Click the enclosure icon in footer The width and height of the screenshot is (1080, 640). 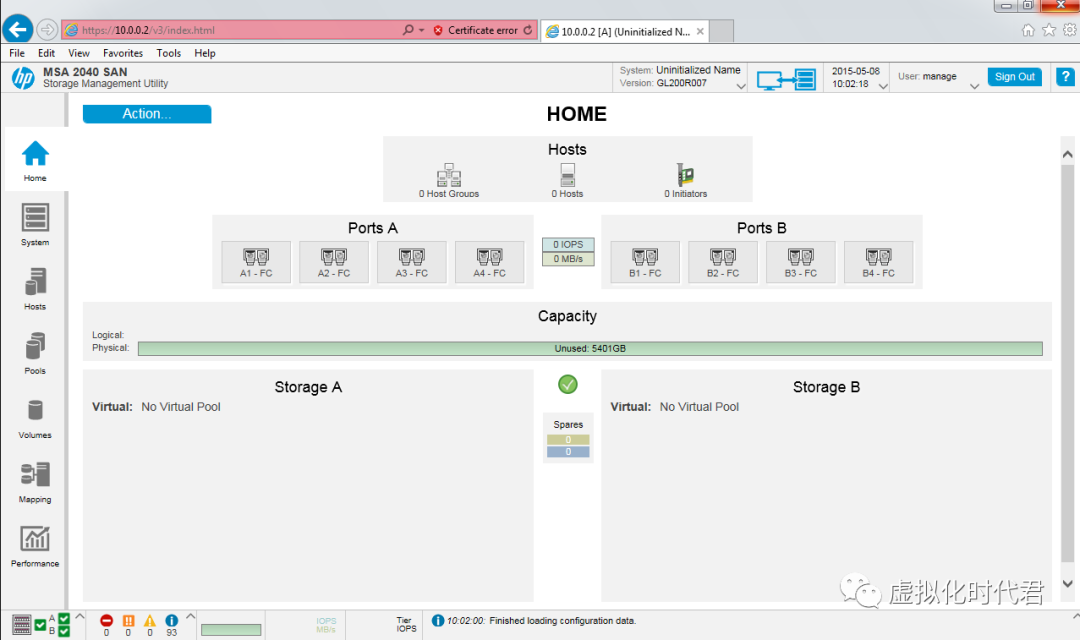click(x=21, y=625)
